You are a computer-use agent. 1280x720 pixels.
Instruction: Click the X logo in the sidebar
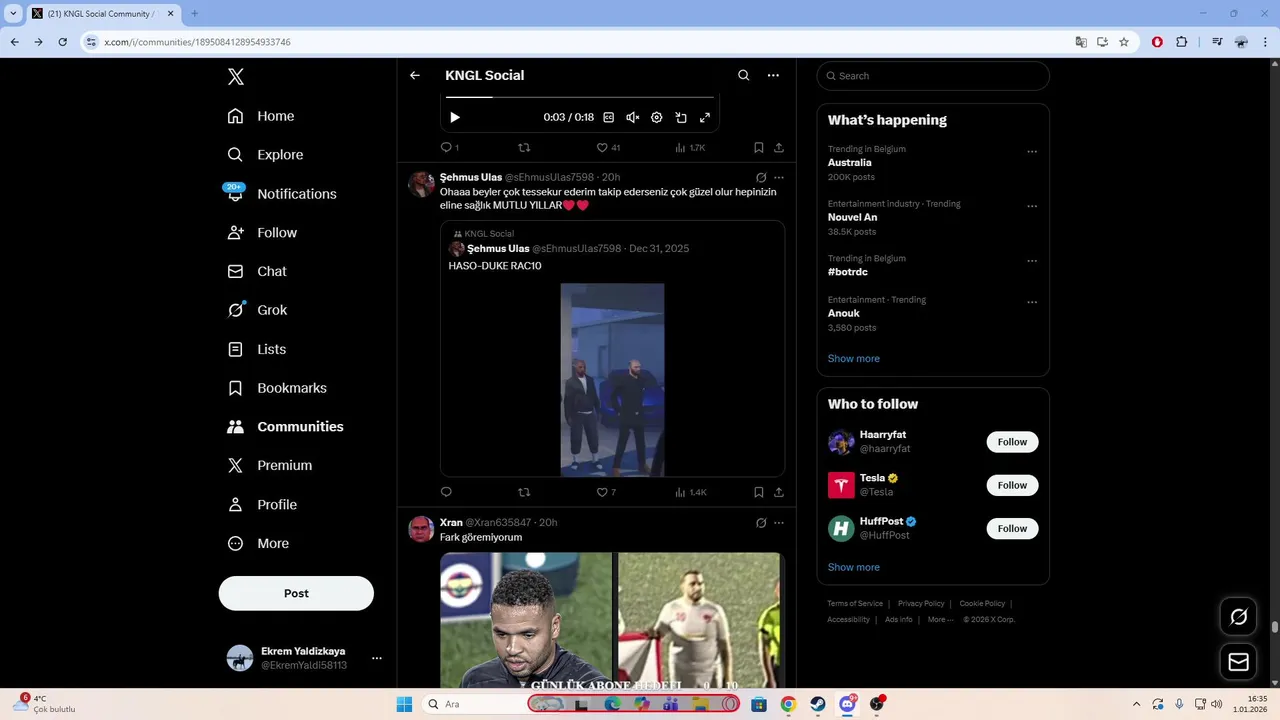click(x=236, y=77)
